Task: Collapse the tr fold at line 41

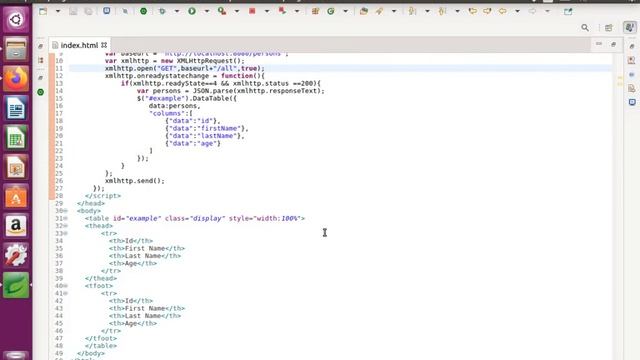Action: pyautogui.click(x=65, y=293)
